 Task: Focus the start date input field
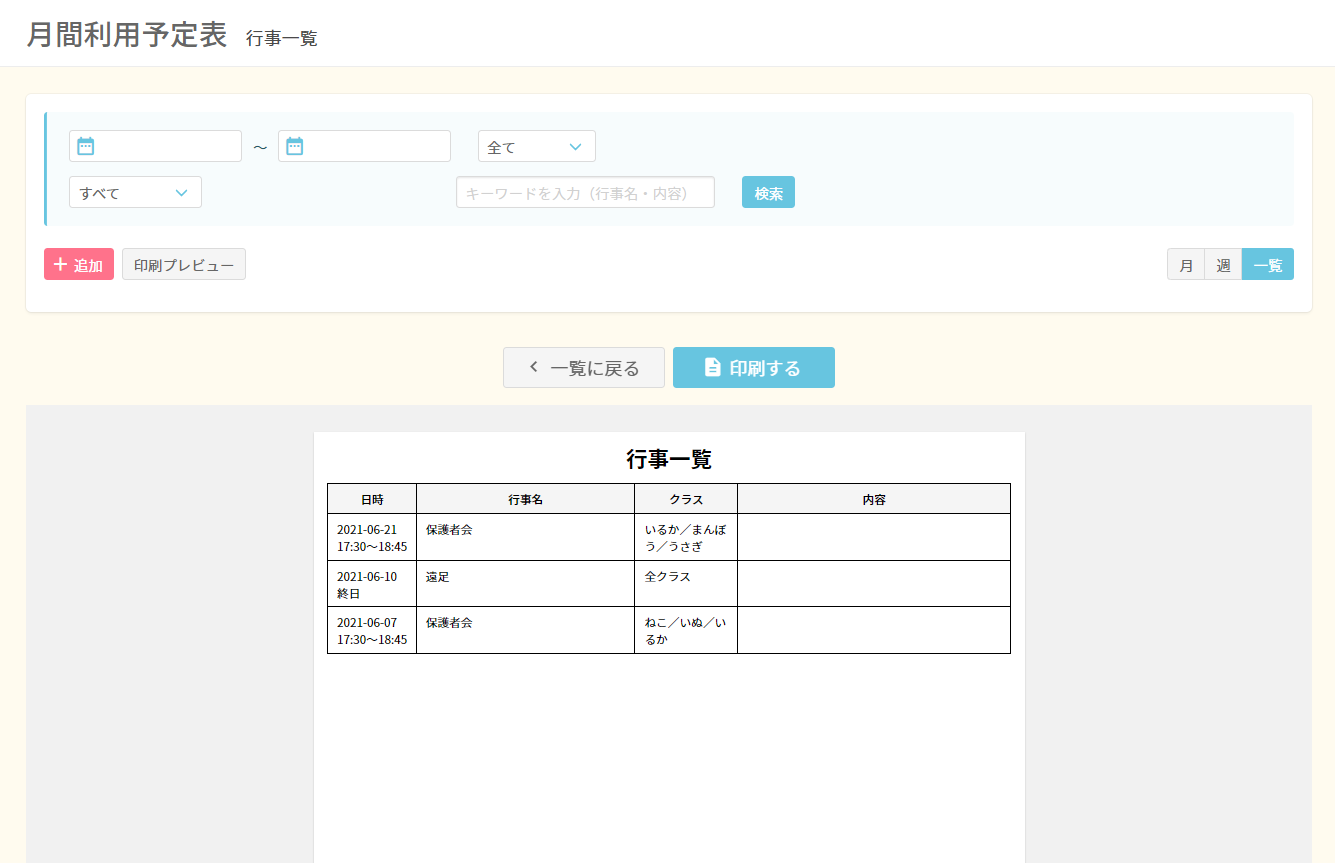point(155,146)
